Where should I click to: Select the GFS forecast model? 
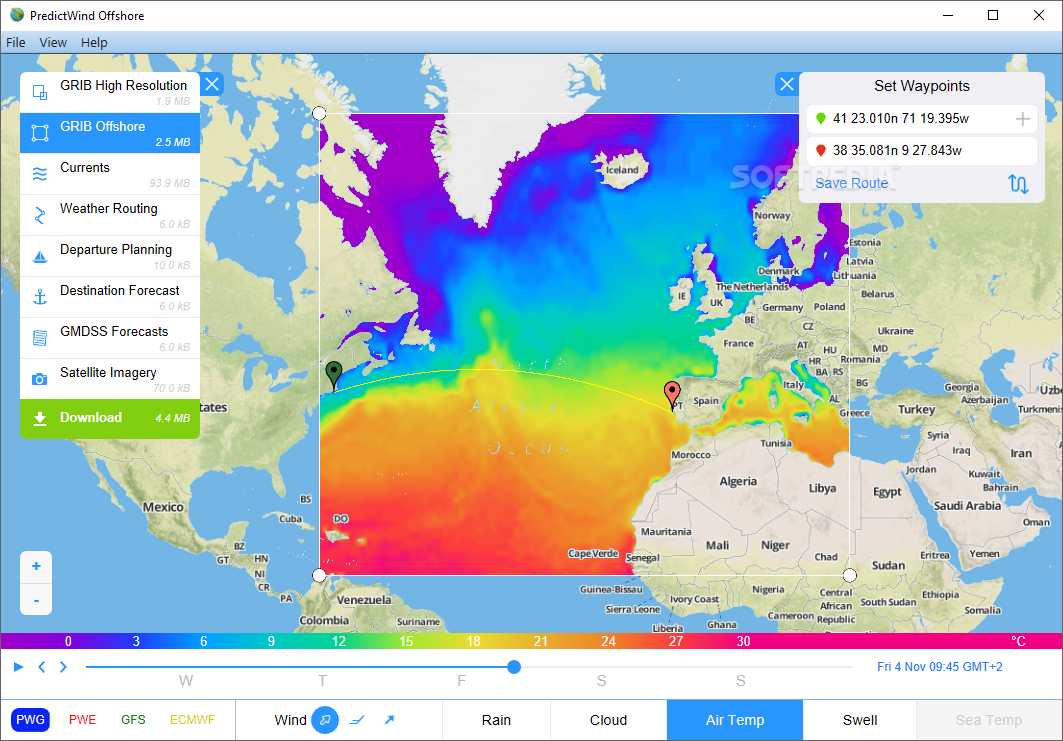click(x=133, y=720)
